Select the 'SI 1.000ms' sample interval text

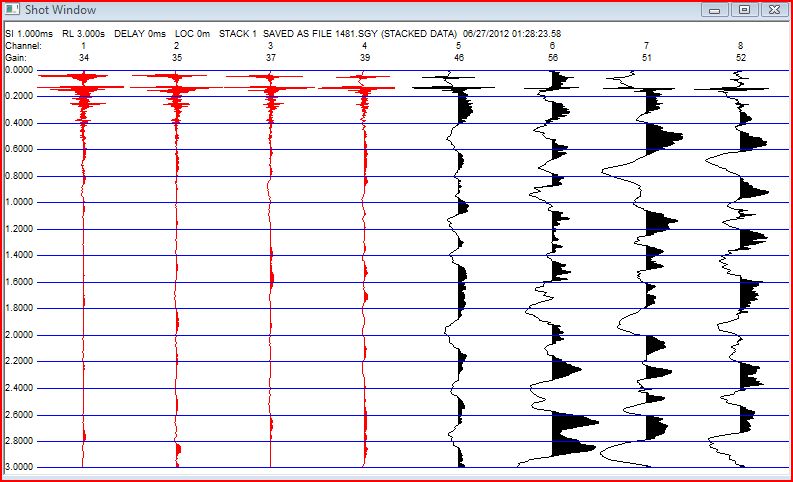point(29,34)
